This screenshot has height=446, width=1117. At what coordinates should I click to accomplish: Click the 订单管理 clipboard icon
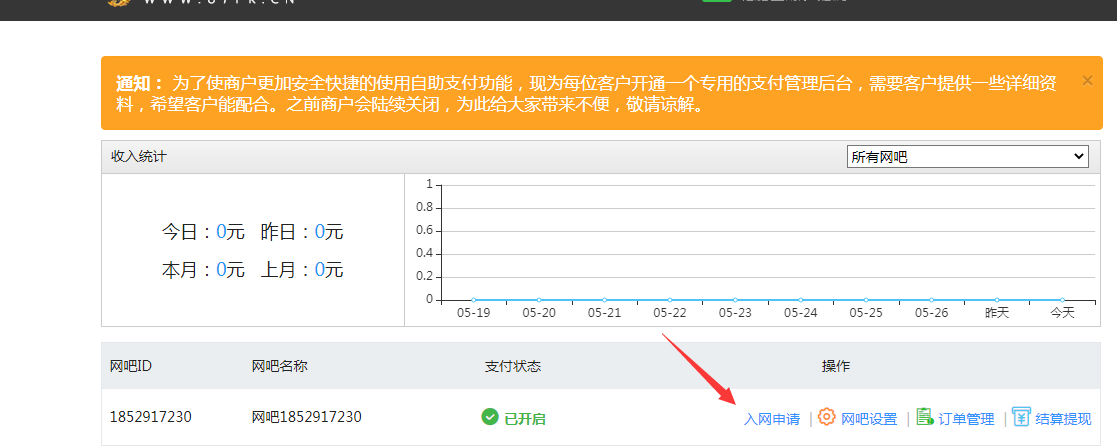coord(924,417)
